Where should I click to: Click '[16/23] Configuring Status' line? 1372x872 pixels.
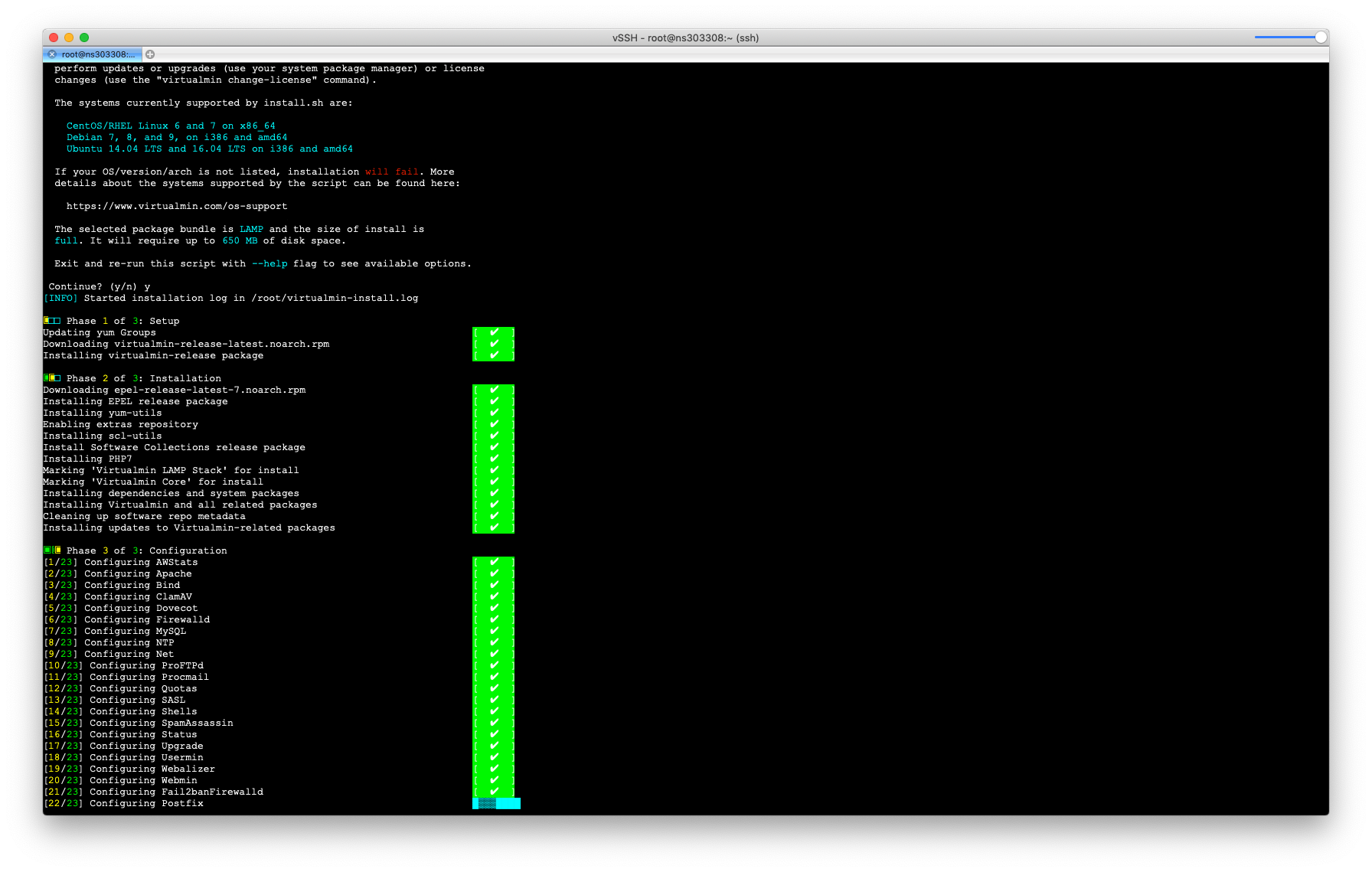(x=121, y=734)
